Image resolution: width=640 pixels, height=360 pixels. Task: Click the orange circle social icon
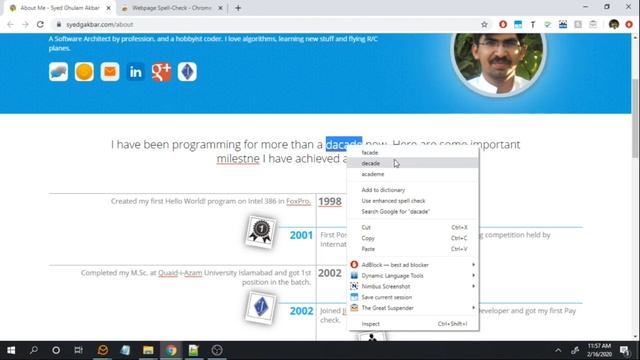pyautogui.click(x=84, y=72)
